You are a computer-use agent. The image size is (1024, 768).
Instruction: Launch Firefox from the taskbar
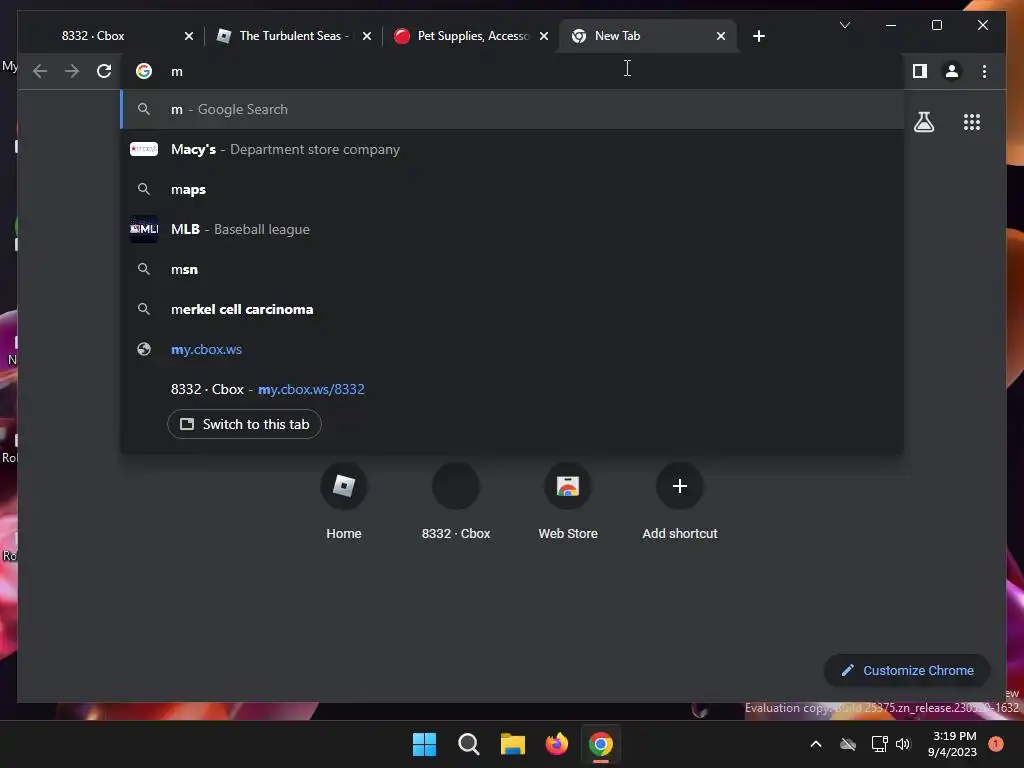(556, 744)
